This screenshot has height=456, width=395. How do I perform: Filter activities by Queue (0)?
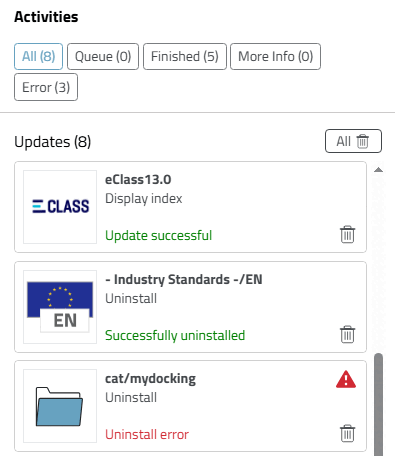point(103,56)
